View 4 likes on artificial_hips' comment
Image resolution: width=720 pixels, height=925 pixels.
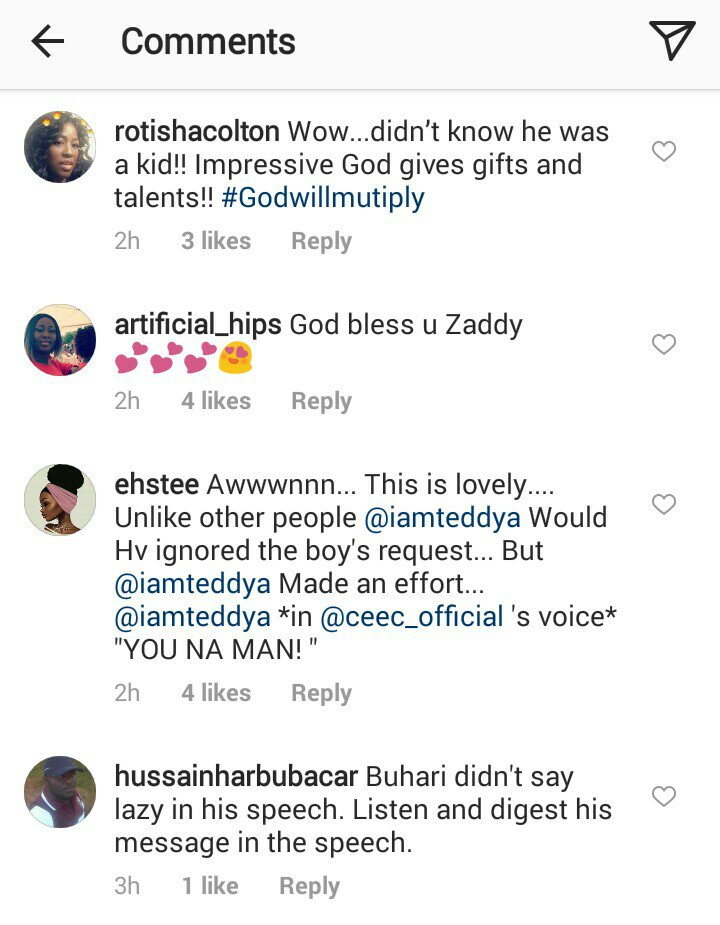point(216,401)
